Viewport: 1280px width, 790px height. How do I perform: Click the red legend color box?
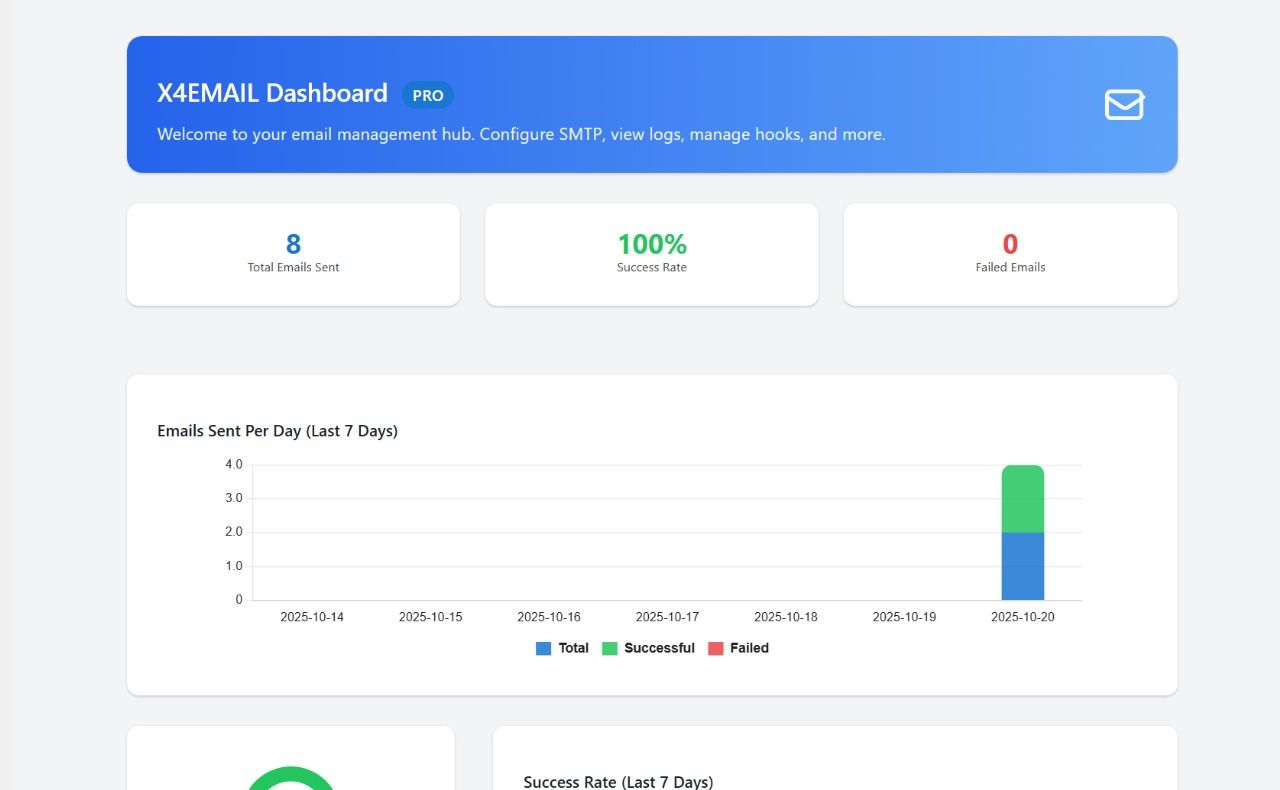coord(716,648)
